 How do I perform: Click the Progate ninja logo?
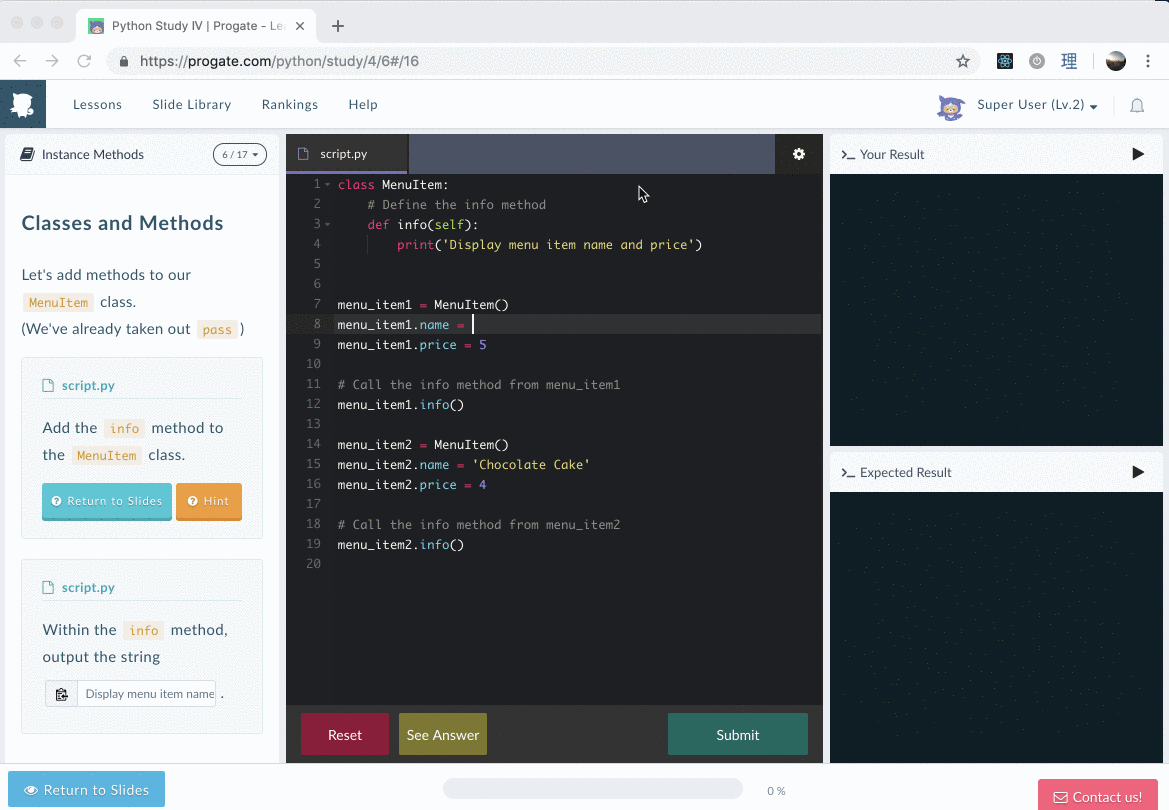point(22,104)
